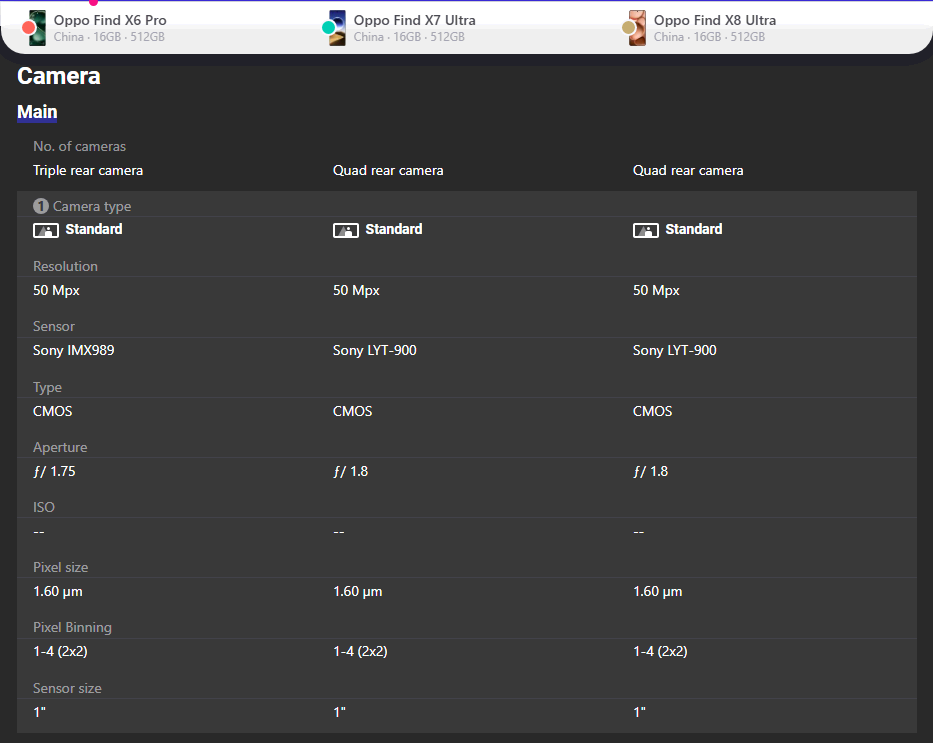Click 'Standard' label in Find X6 Pro column
This screenshot has height=743, width=933.
[94, 229]
